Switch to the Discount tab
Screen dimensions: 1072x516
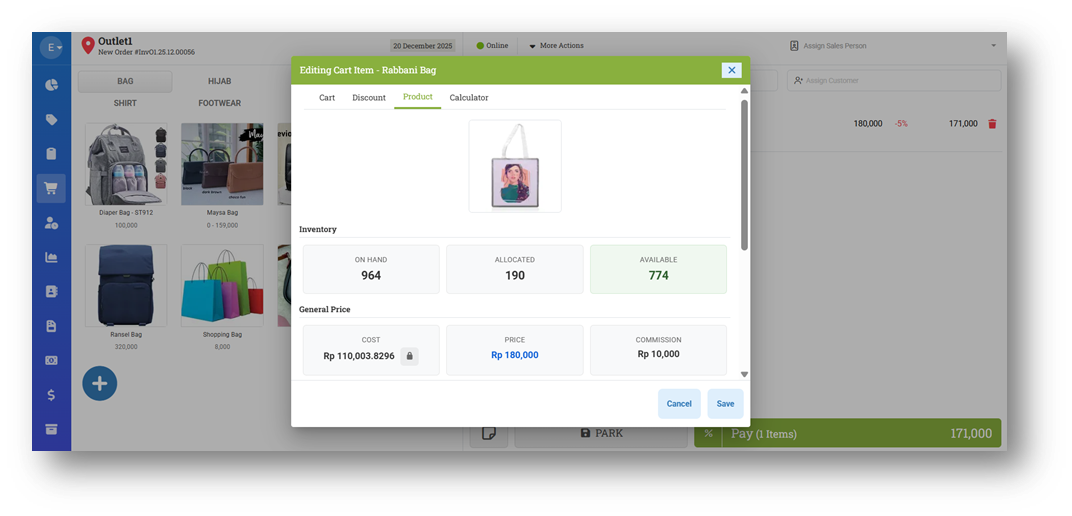[369, 98]
